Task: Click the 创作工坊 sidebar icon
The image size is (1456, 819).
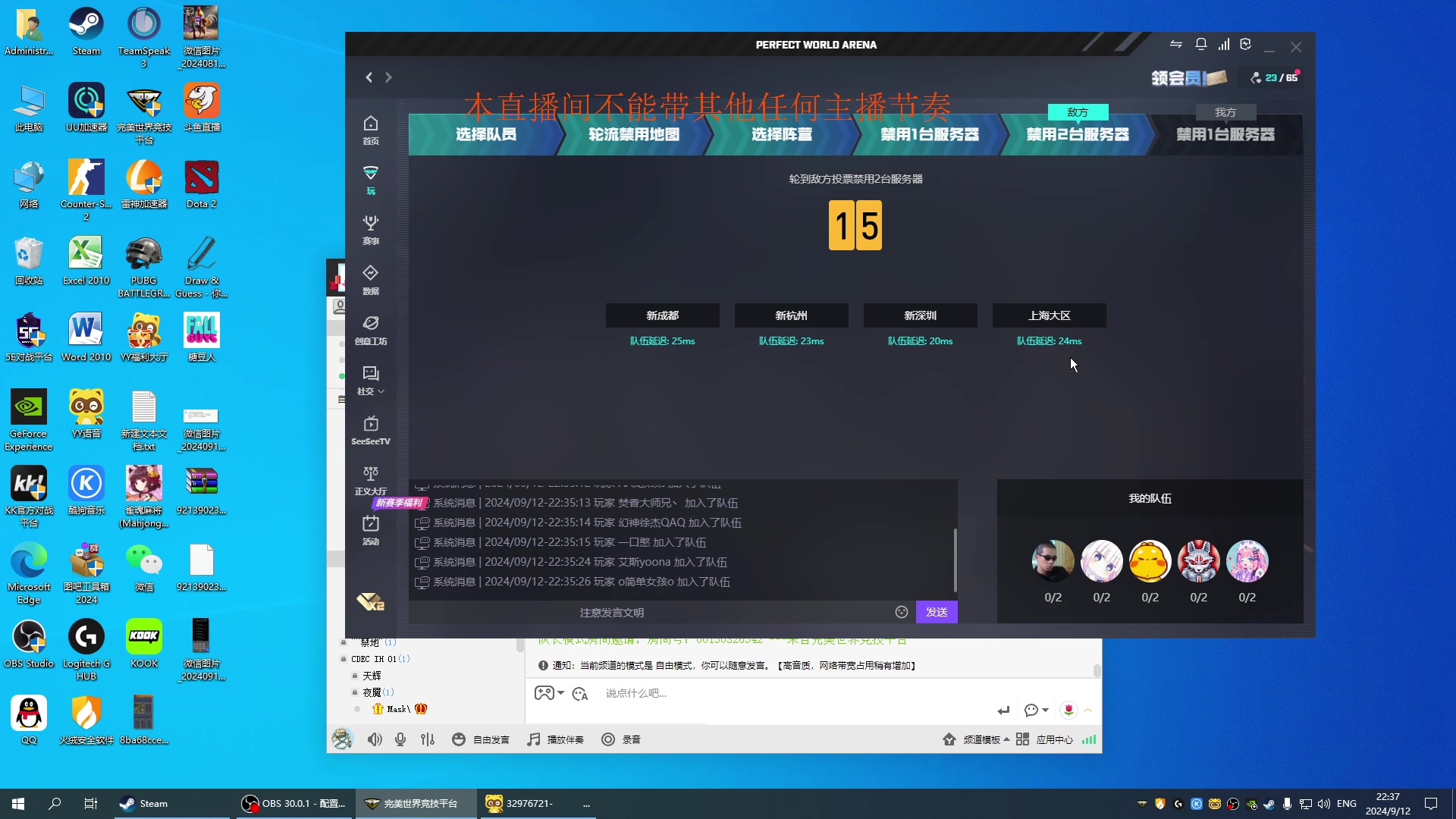Action: coord(370,330)
